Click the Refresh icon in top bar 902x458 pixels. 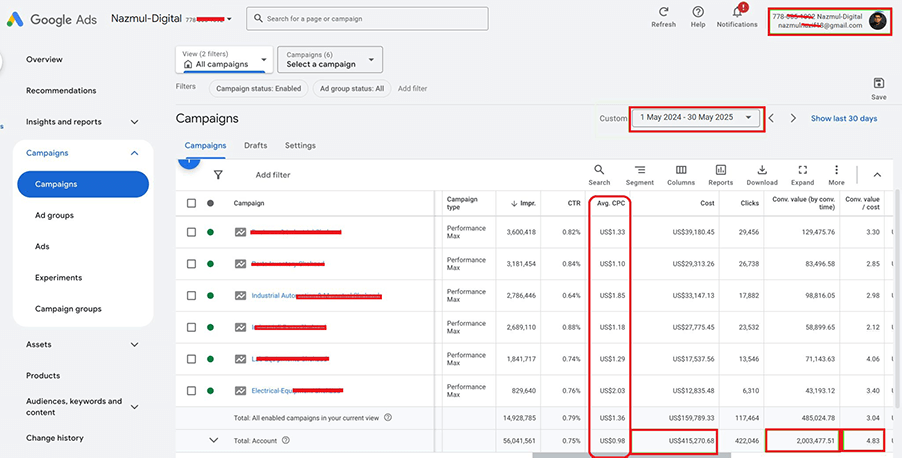pyautogui.click(x=663, y=12)
